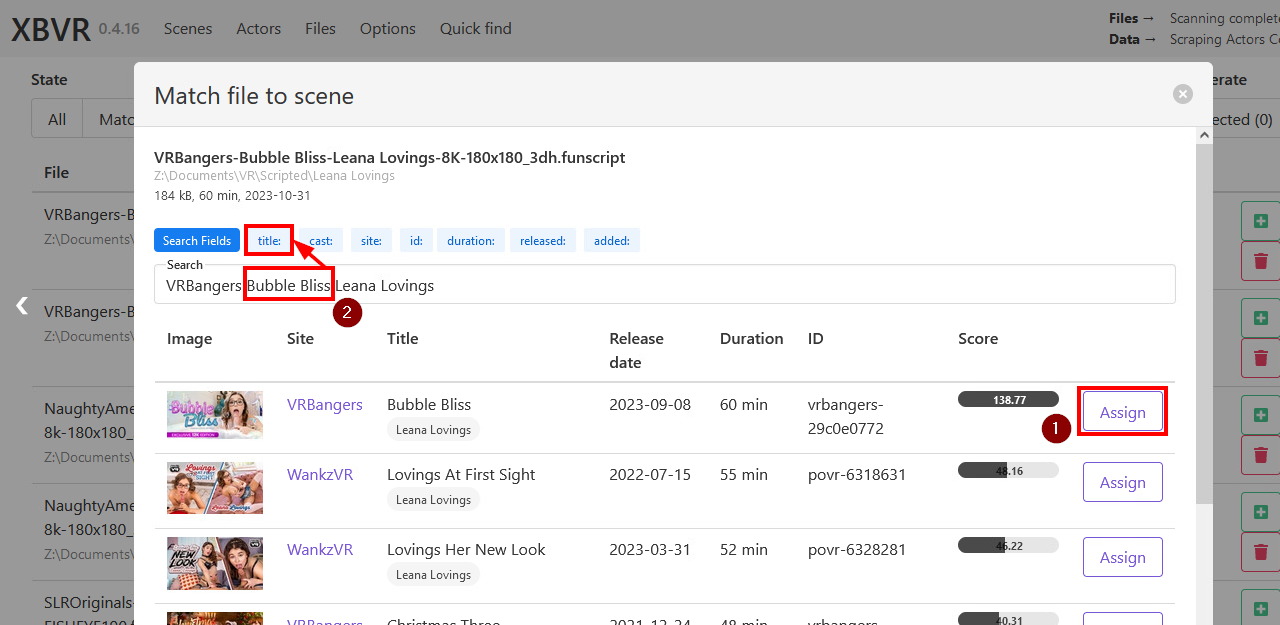Image resolution: width=1280 pixels, height=625 pixels.
Task: Click the red trash icon in third file row
Action: point(1260,454)
